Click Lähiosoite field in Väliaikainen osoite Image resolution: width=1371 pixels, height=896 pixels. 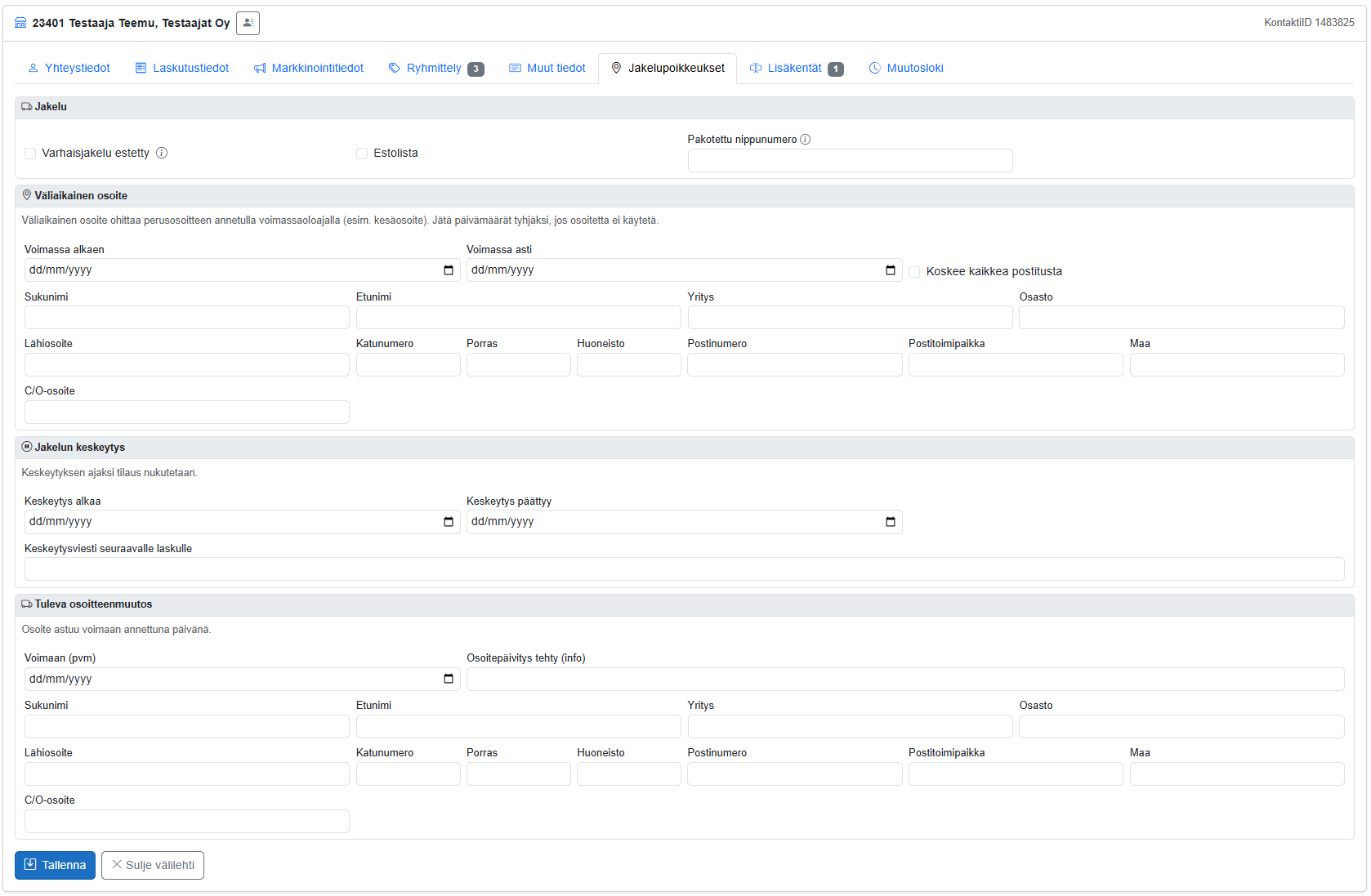(187, 365)
